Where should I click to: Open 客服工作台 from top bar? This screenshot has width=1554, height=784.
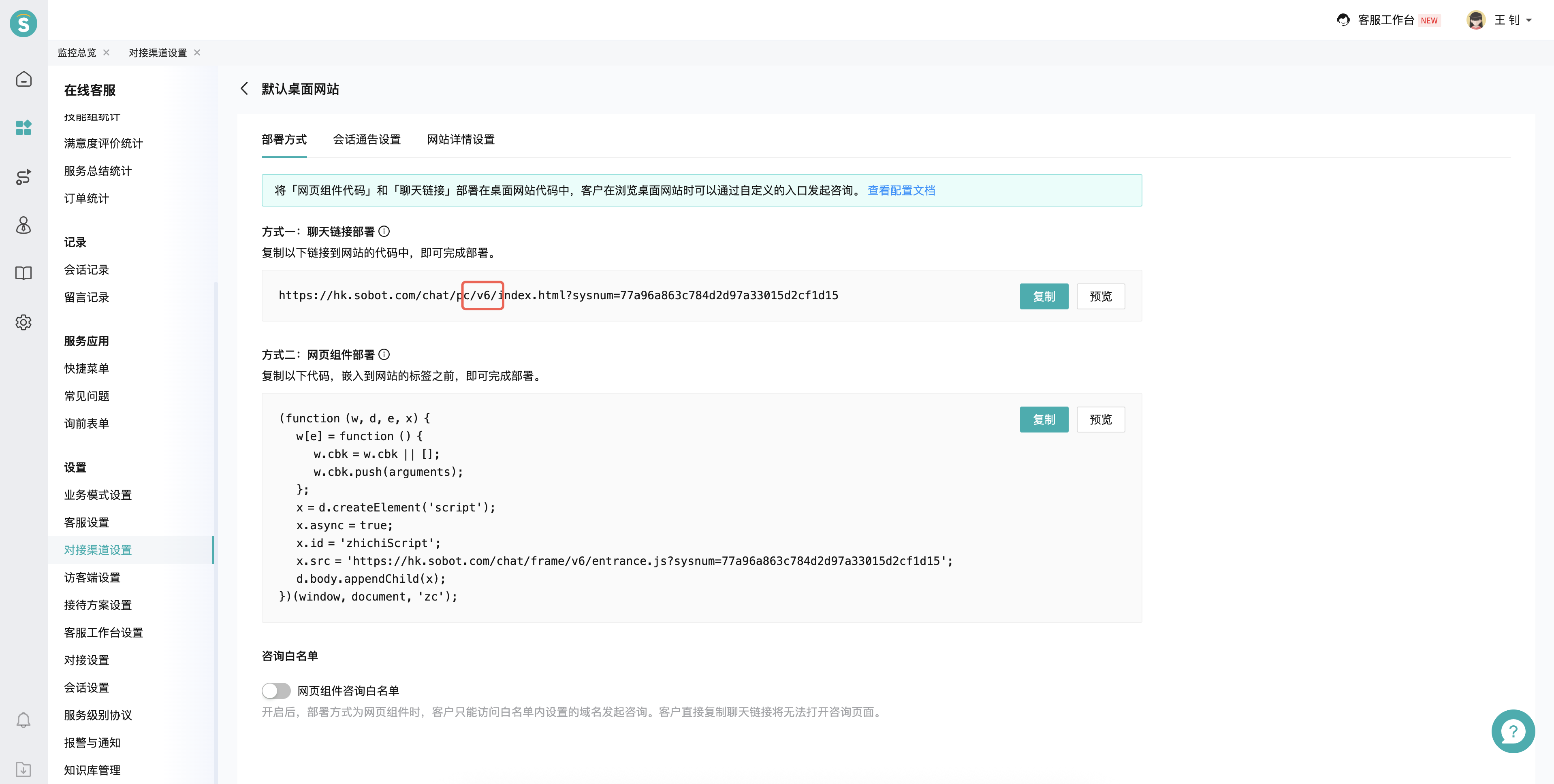pos(1386,20)
